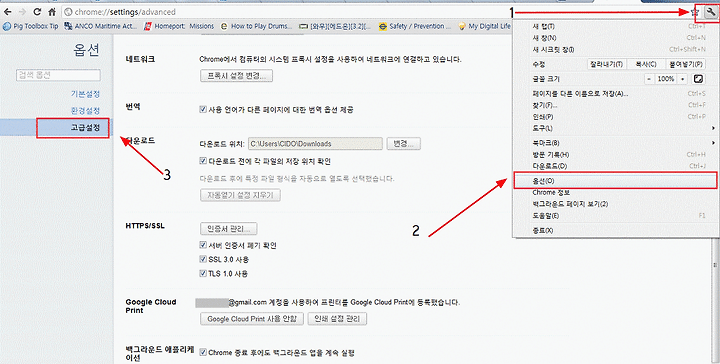The image size is (720, 364).
Task: Toggle 서버 인증서 폐기 확인 checkbox
Action: (203, 245)
